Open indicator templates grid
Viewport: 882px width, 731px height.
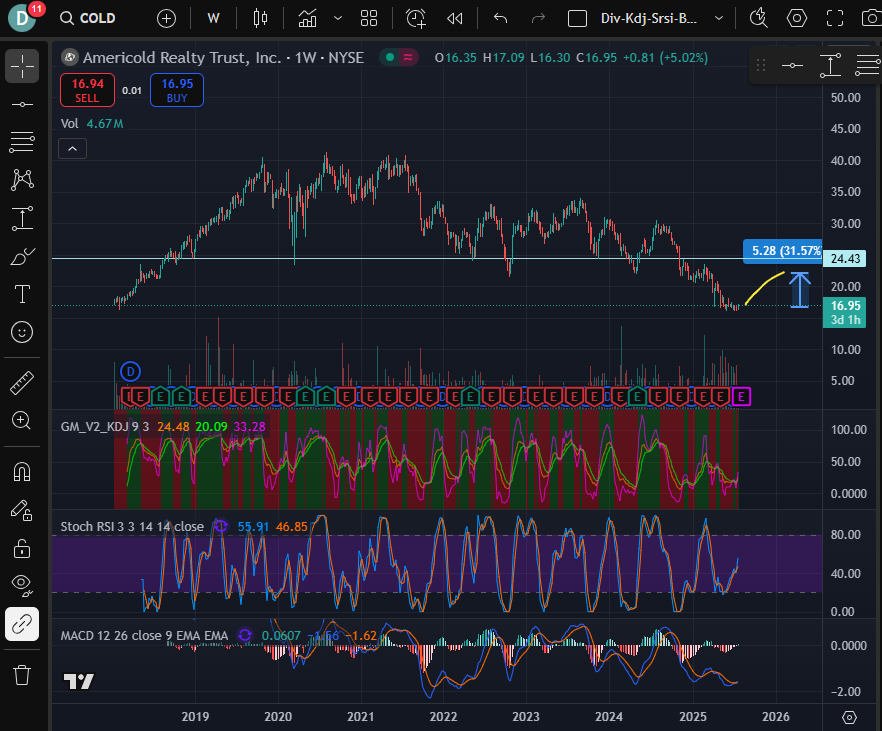point(369,19)
